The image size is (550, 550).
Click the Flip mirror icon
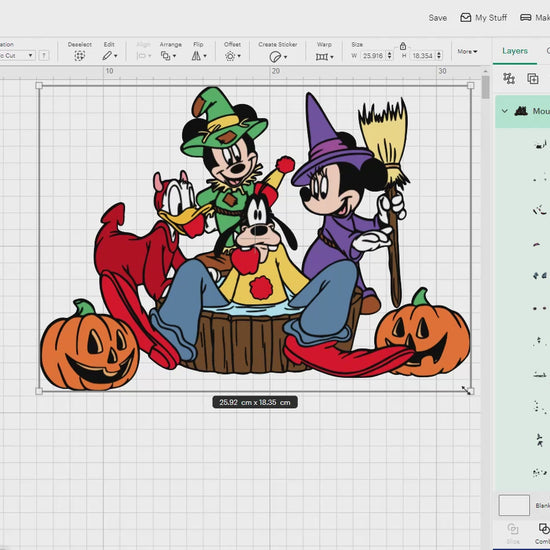pos(196,56)
